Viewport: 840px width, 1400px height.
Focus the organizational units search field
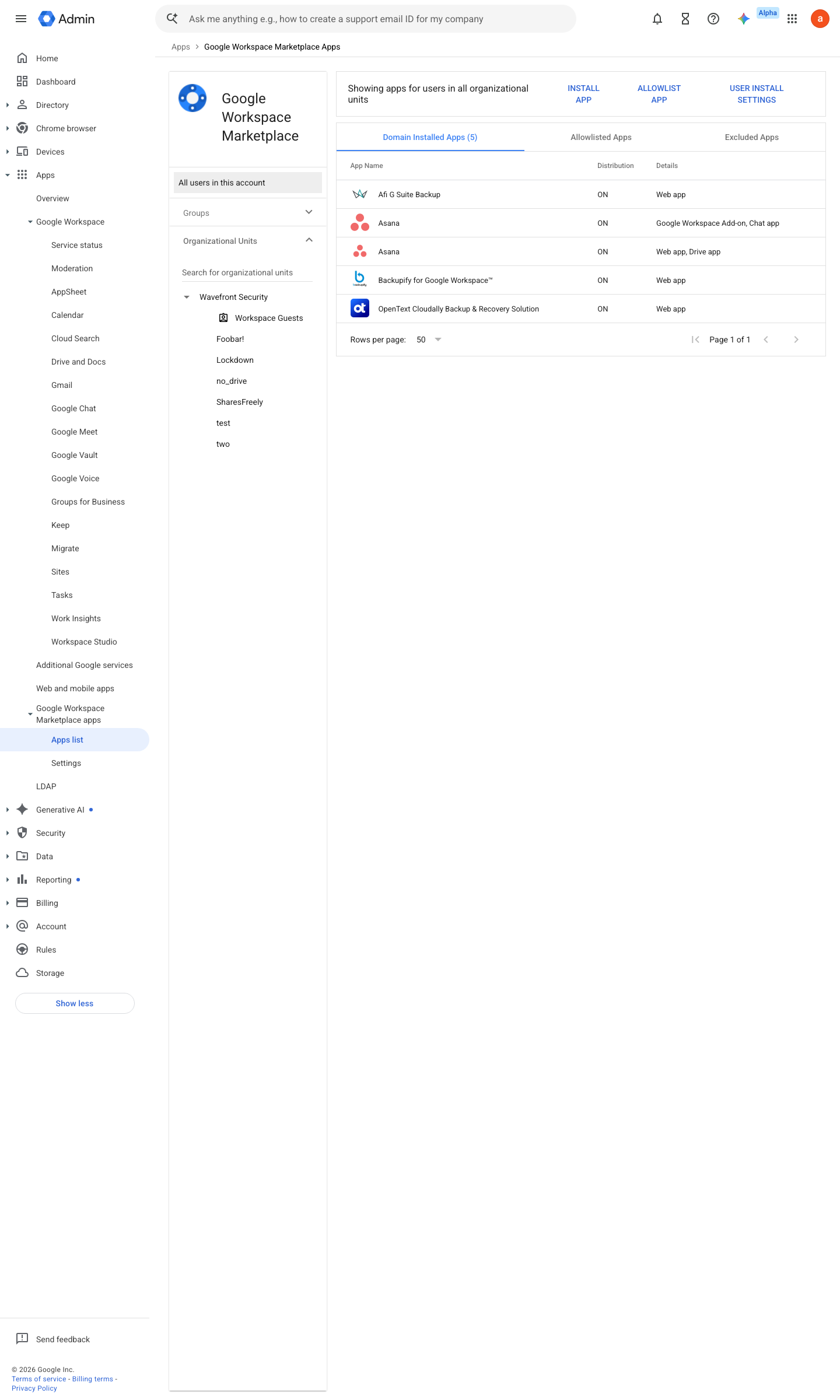(247, 272)
